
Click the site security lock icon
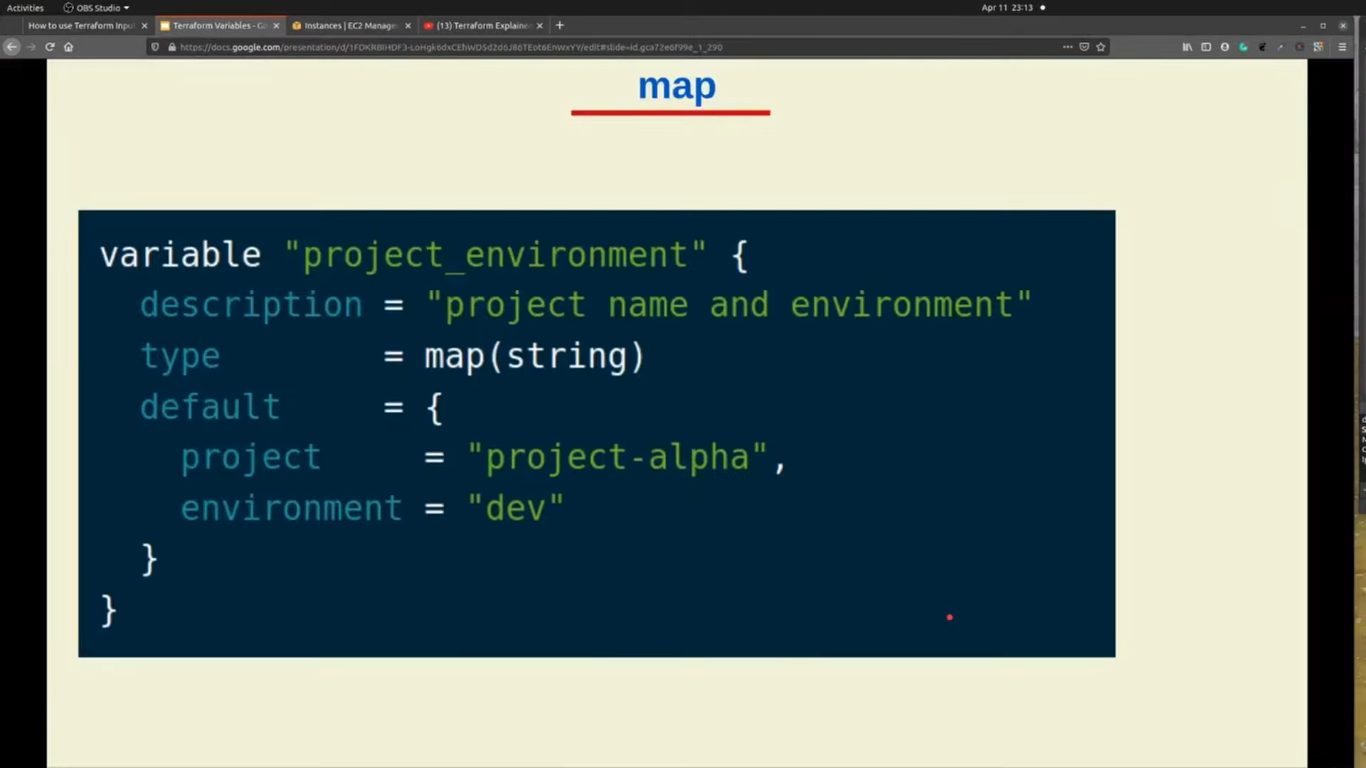[x=172, y=47]
